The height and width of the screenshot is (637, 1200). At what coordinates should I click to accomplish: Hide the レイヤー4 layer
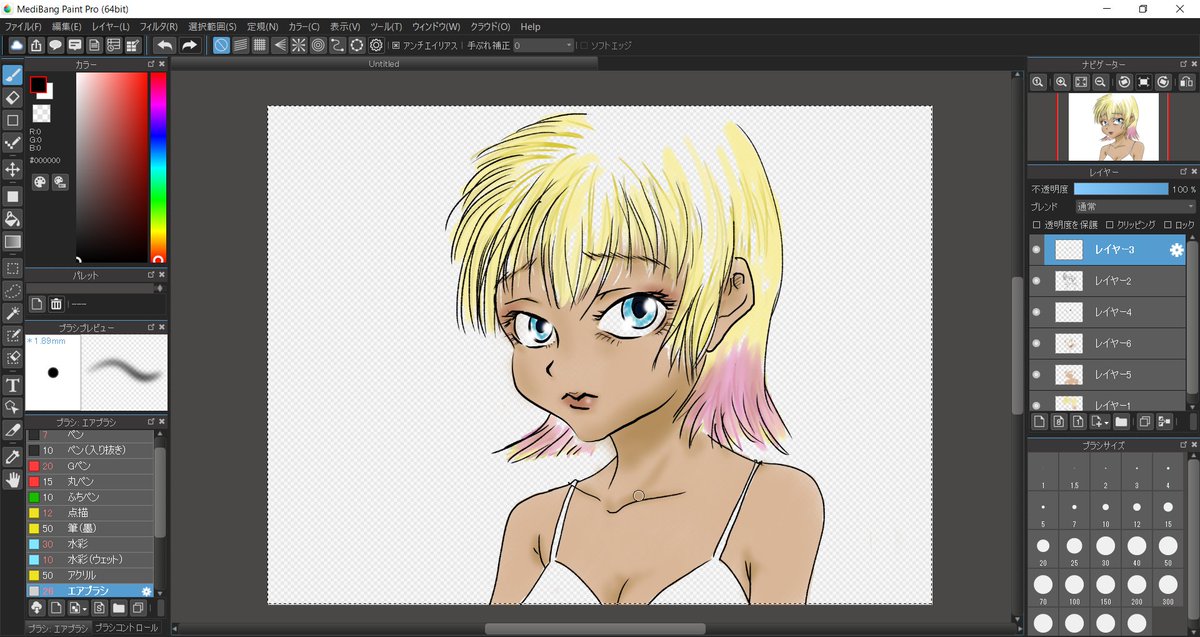(1036, 312)
